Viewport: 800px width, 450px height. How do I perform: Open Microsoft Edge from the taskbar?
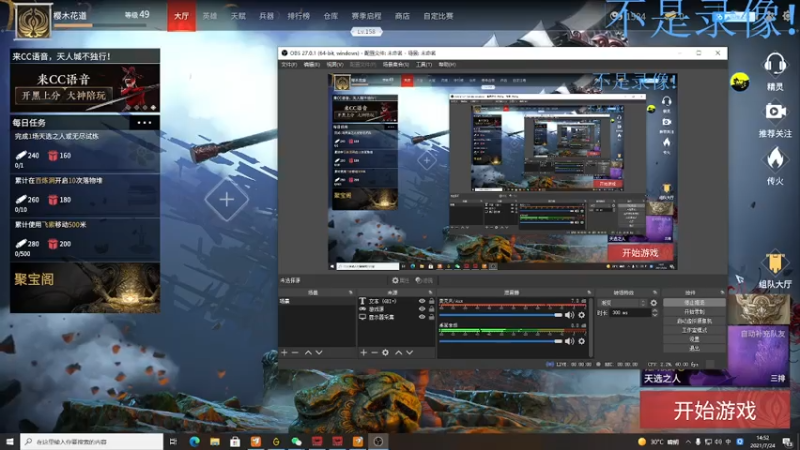pos(194,441)
